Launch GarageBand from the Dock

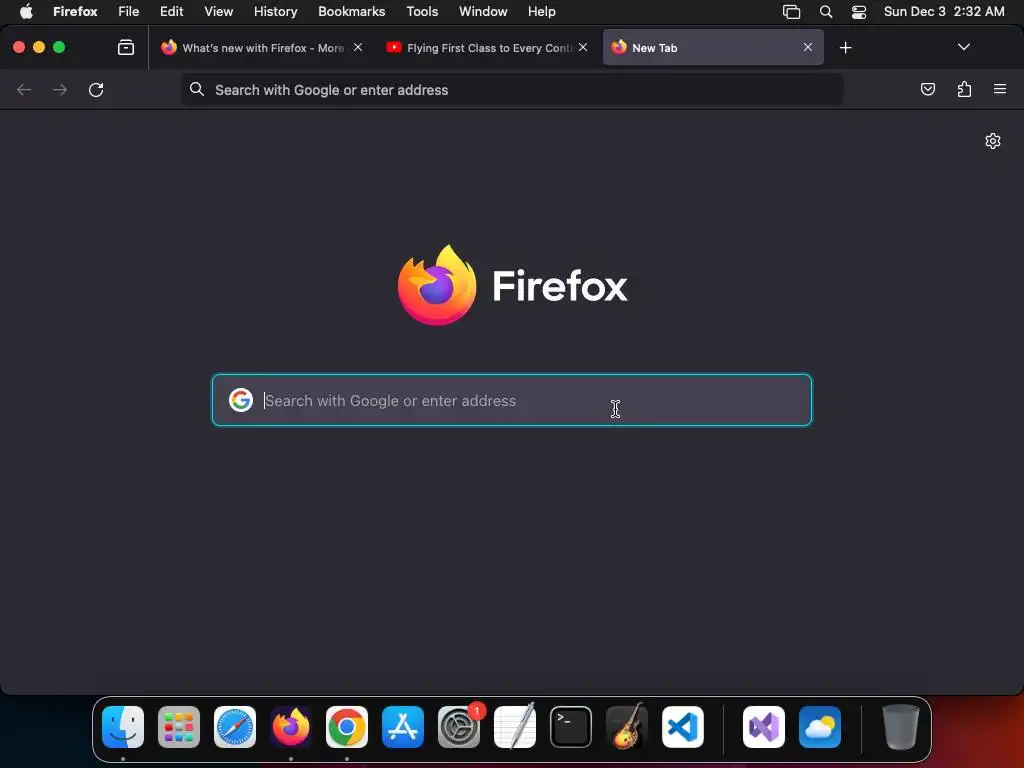point(627,727)
